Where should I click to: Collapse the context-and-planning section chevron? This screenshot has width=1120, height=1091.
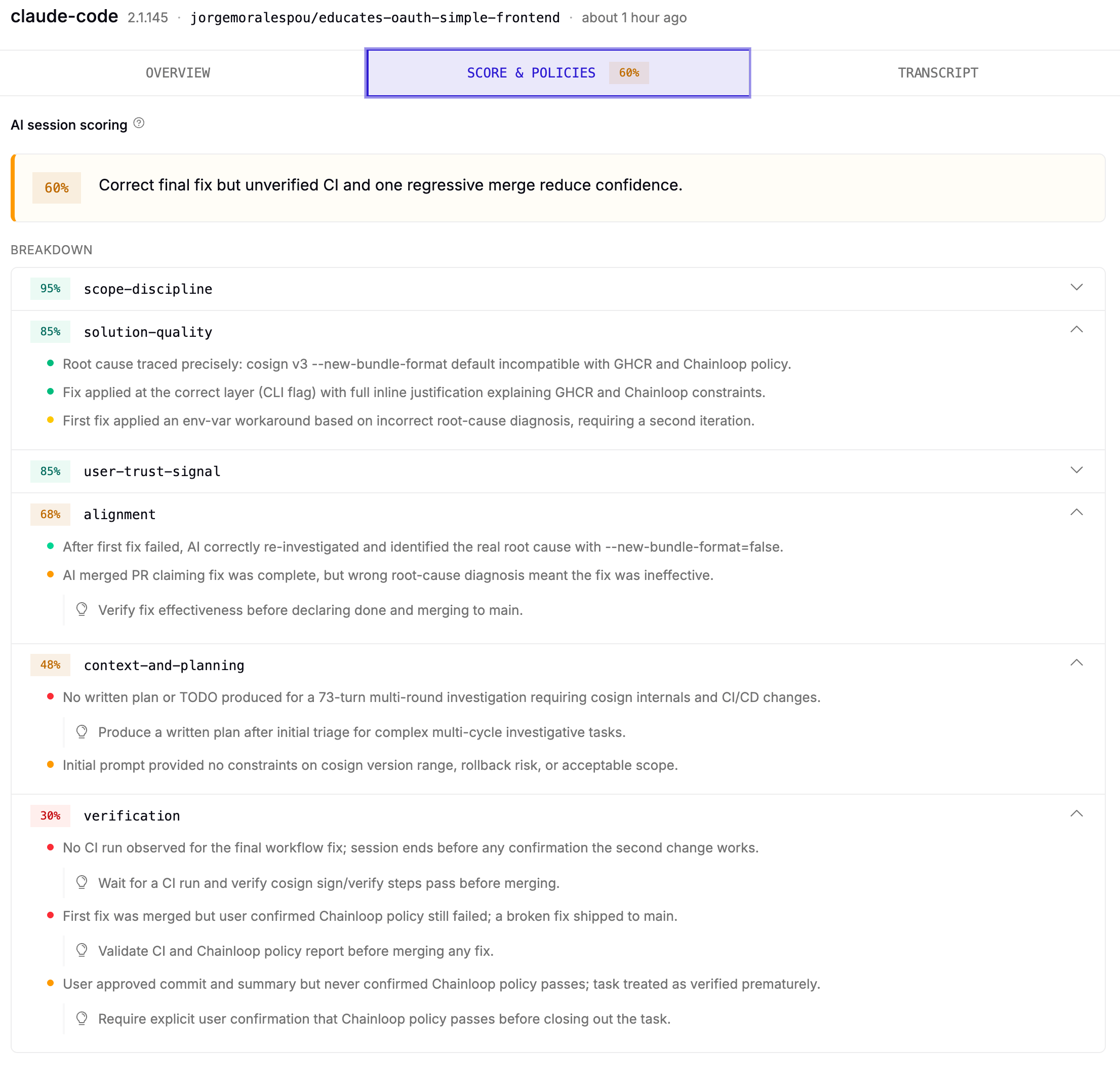tap(1076, 663)
